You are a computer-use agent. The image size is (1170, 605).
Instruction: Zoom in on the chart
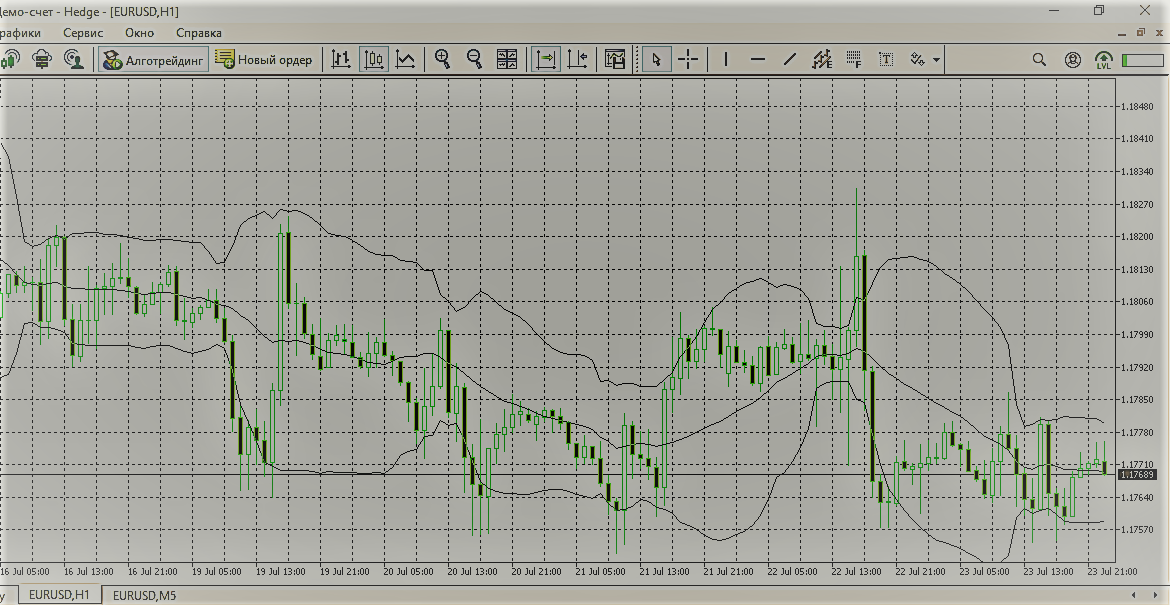click(x=442, y=59)
